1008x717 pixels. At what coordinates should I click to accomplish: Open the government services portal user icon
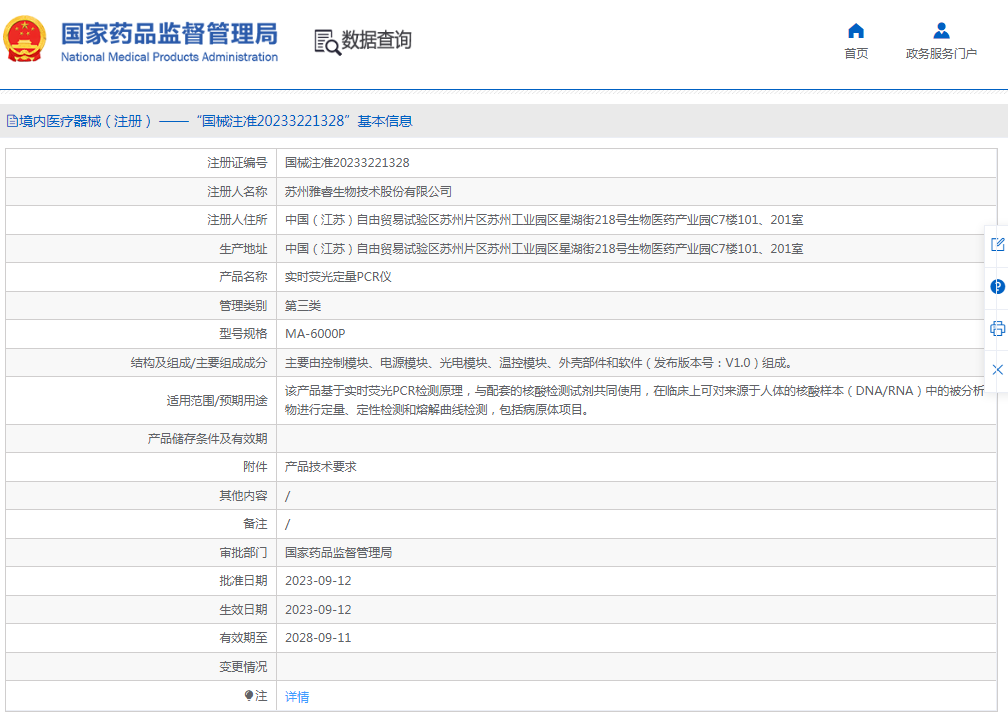coord(941,30)
